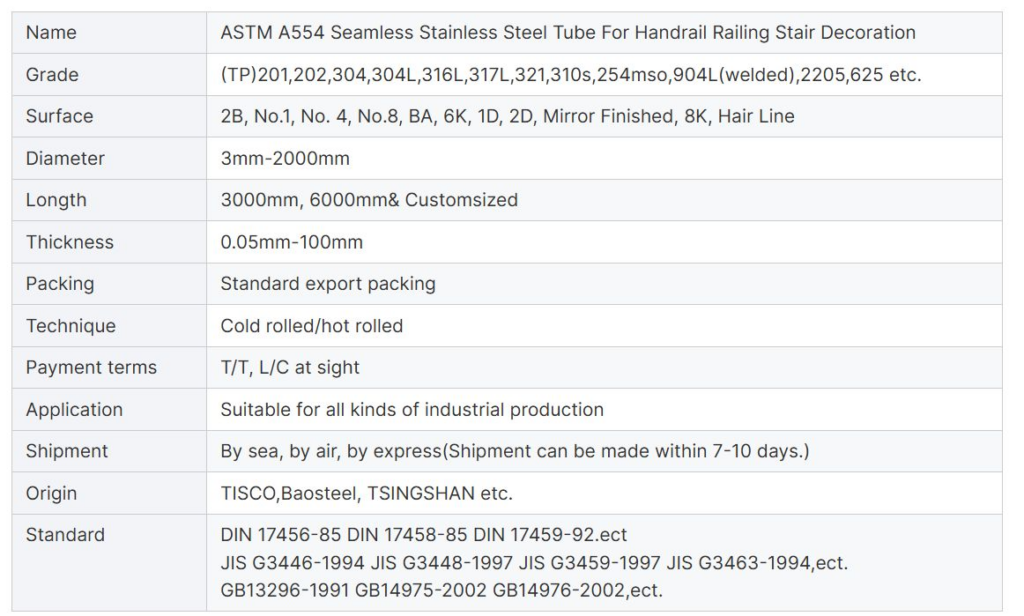The image size is (1024, 616).
Task: Click the Thickness value 0.05mm-100mm
Action: pyautogui.click(x=291, y=242)
